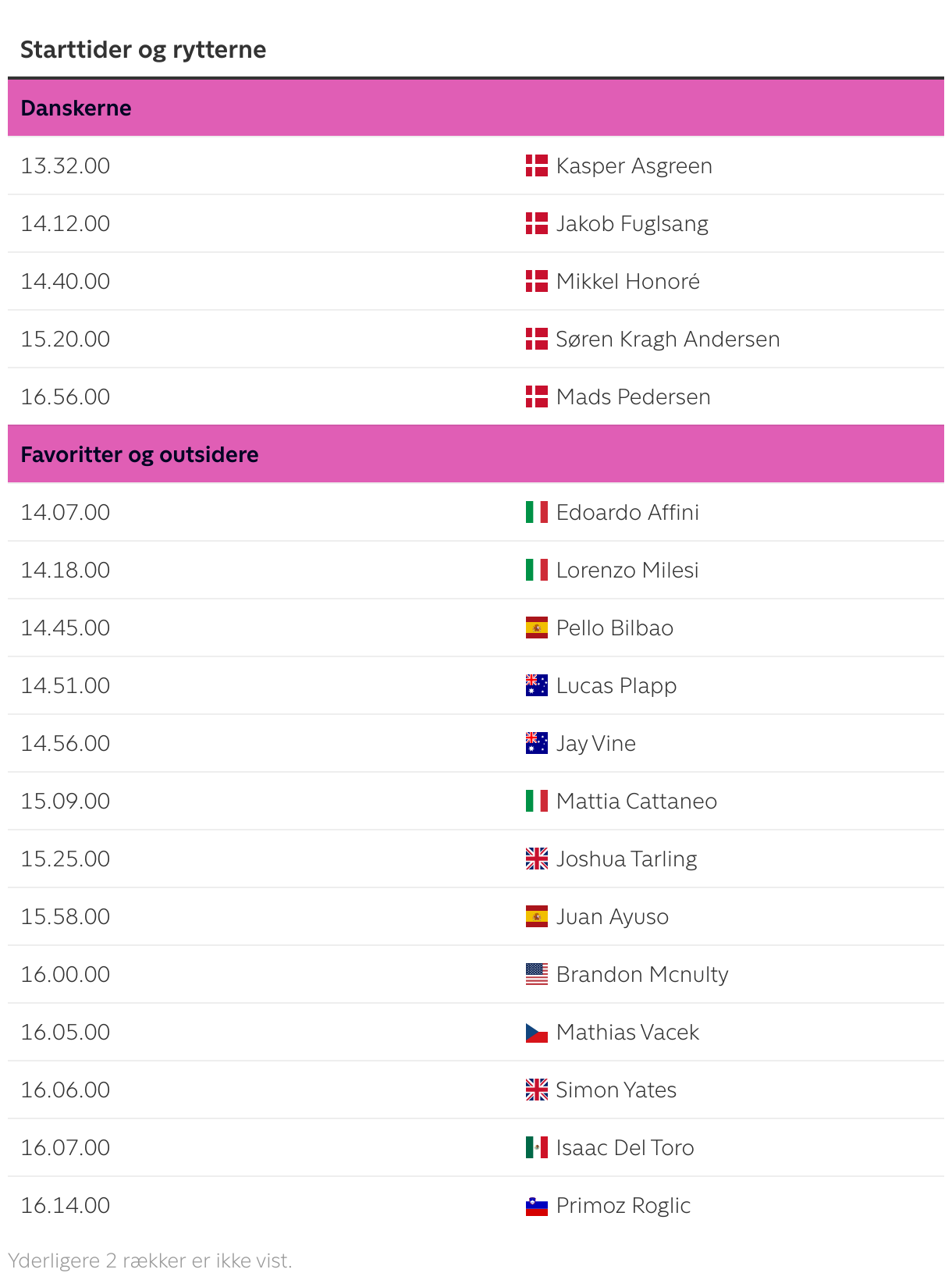Screen dimensions: 952x1280
Task: Click the Starttider og rytterne title
Action: pos(143,49)
